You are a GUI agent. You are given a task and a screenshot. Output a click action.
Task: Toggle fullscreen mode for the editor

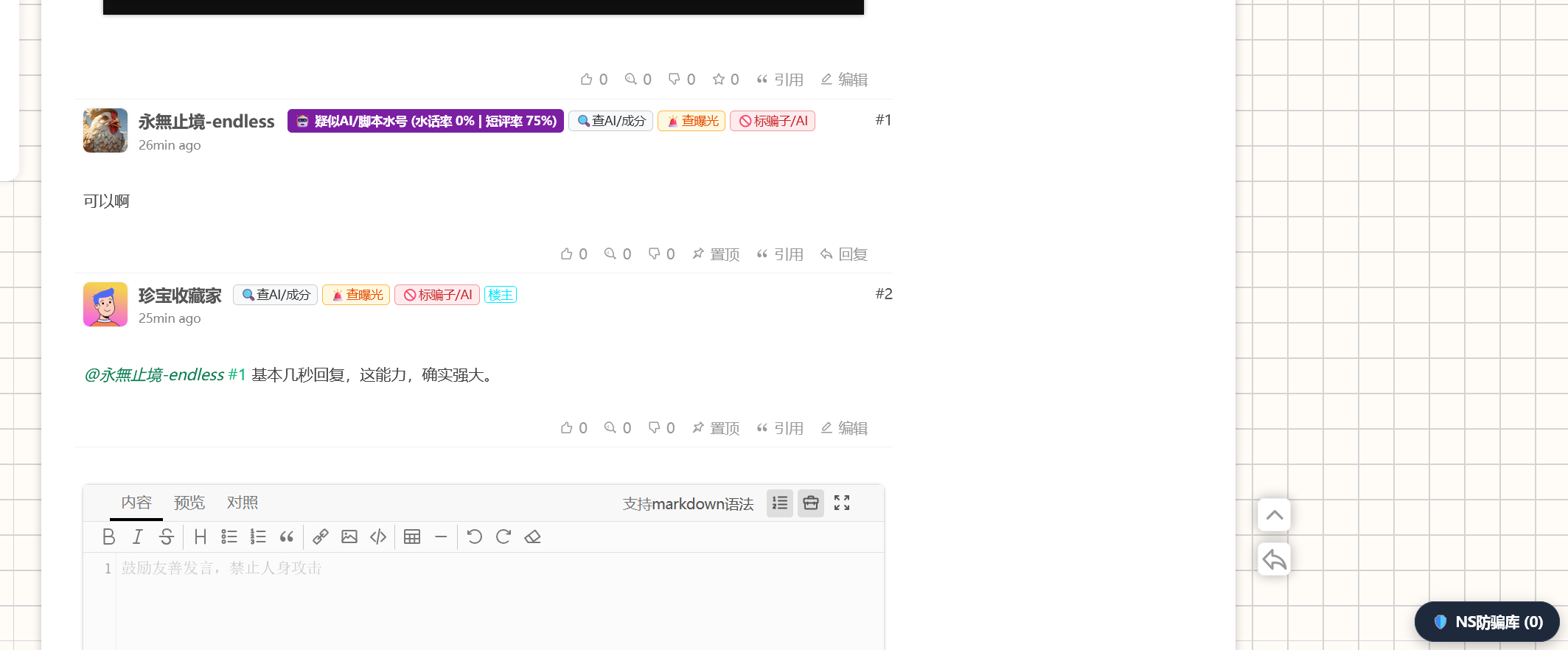[842, 503]
